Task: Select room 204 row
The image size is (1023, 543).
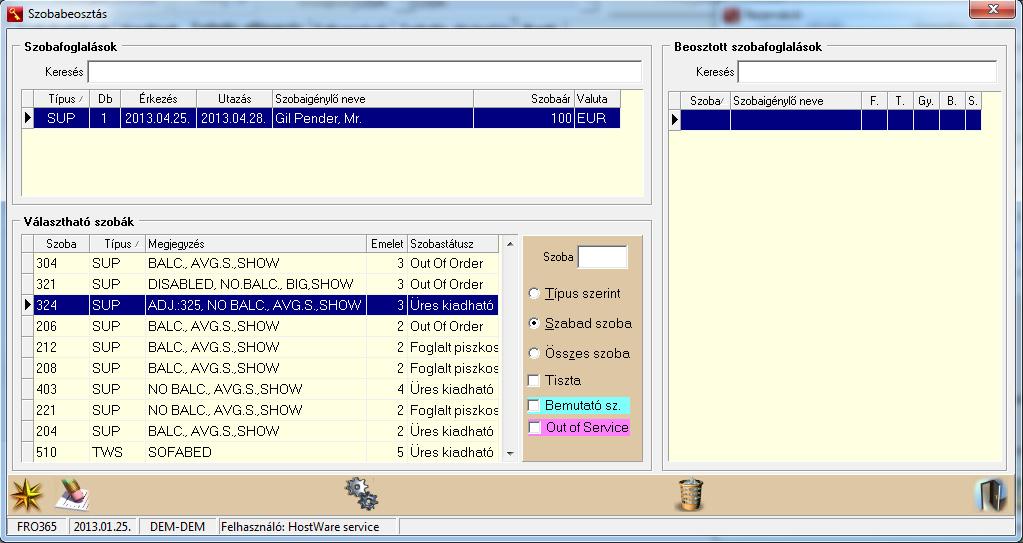Action: coord(260,431)
